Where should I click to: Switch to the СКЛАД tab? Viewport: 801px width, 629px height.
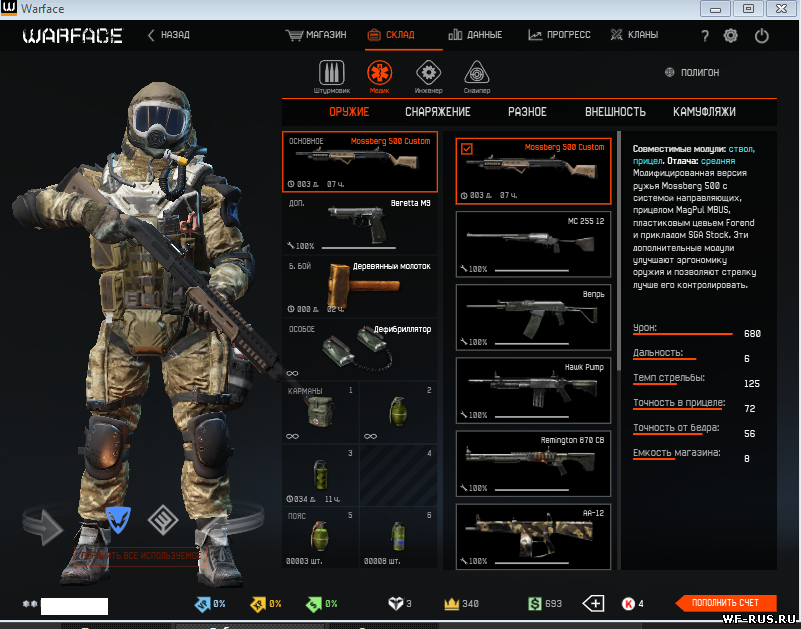click(391, 35)
